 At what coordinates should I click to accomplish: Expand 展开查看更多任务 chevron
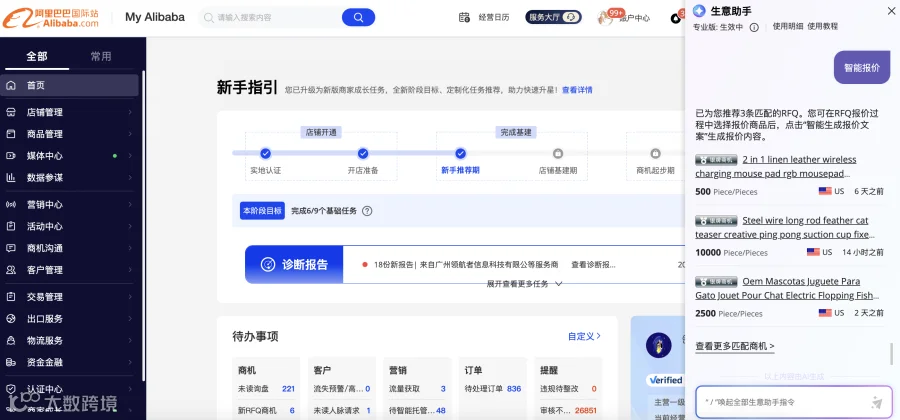click(558, 283)
